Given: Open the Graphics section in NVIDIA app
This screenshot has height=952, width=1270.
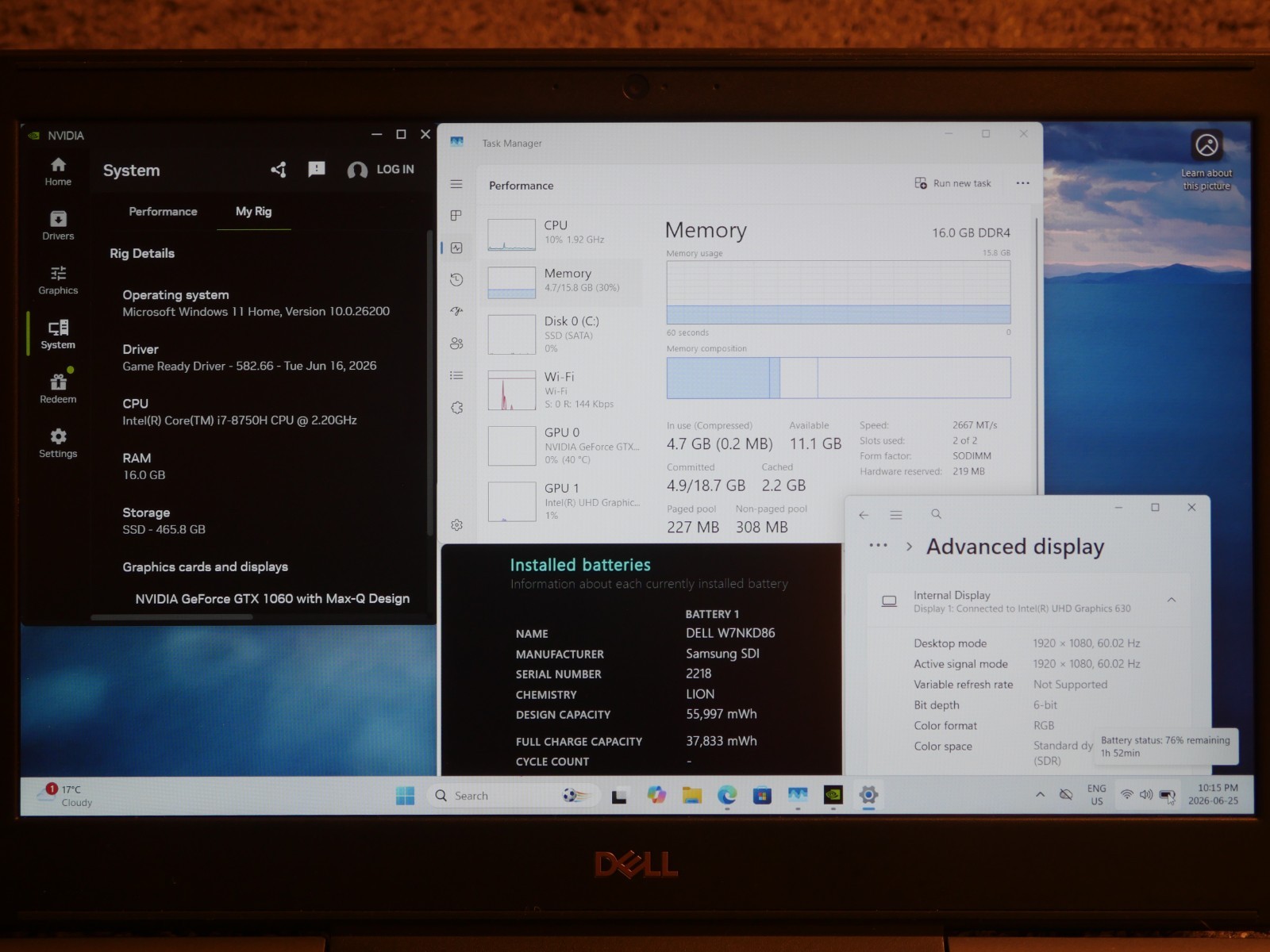Looking at the screenshot, I should click(58, 280).
